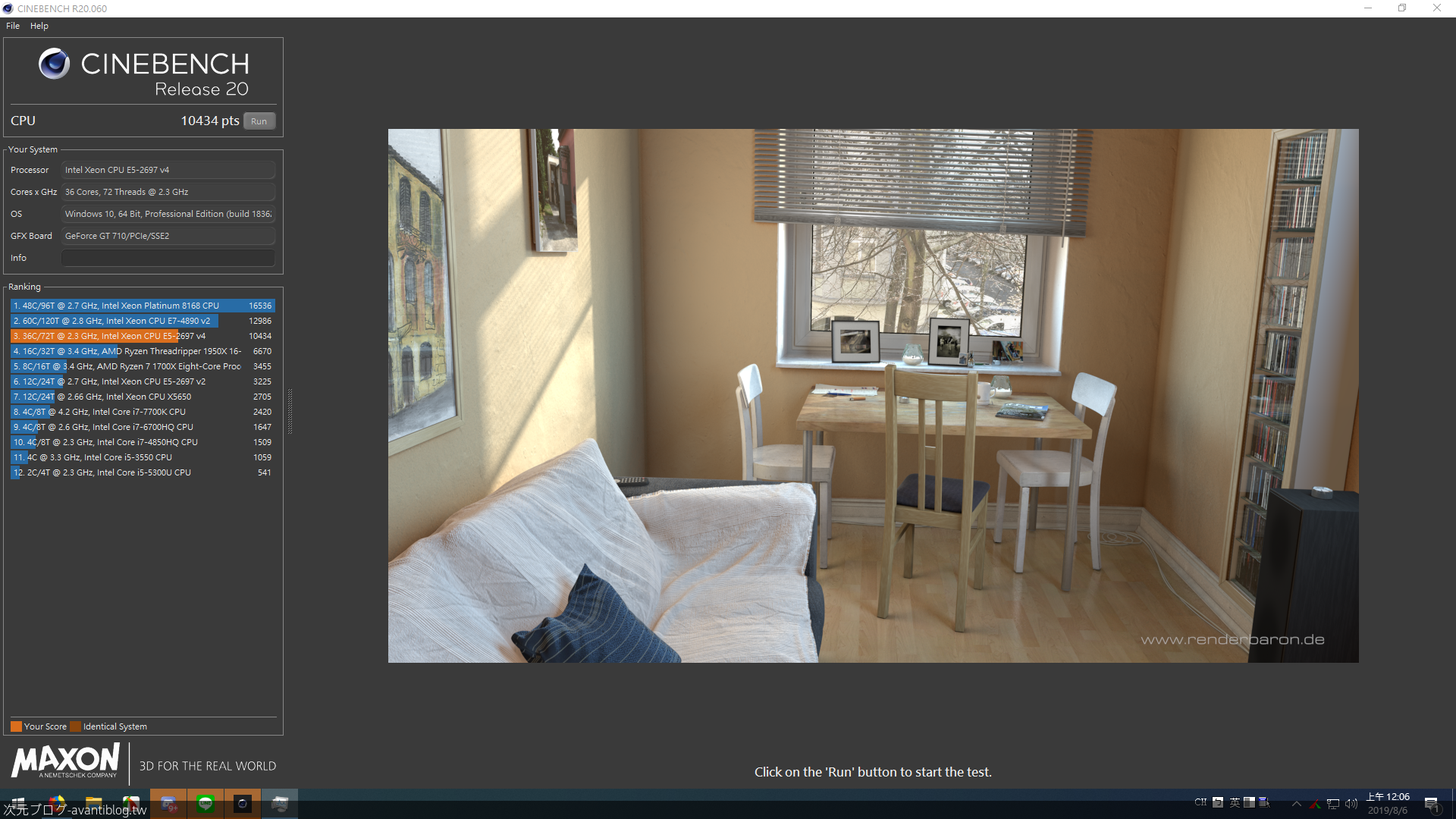Click the brown Identical System legend swatch
This screenshot has height=819, width=1456.
pos(75,726)
